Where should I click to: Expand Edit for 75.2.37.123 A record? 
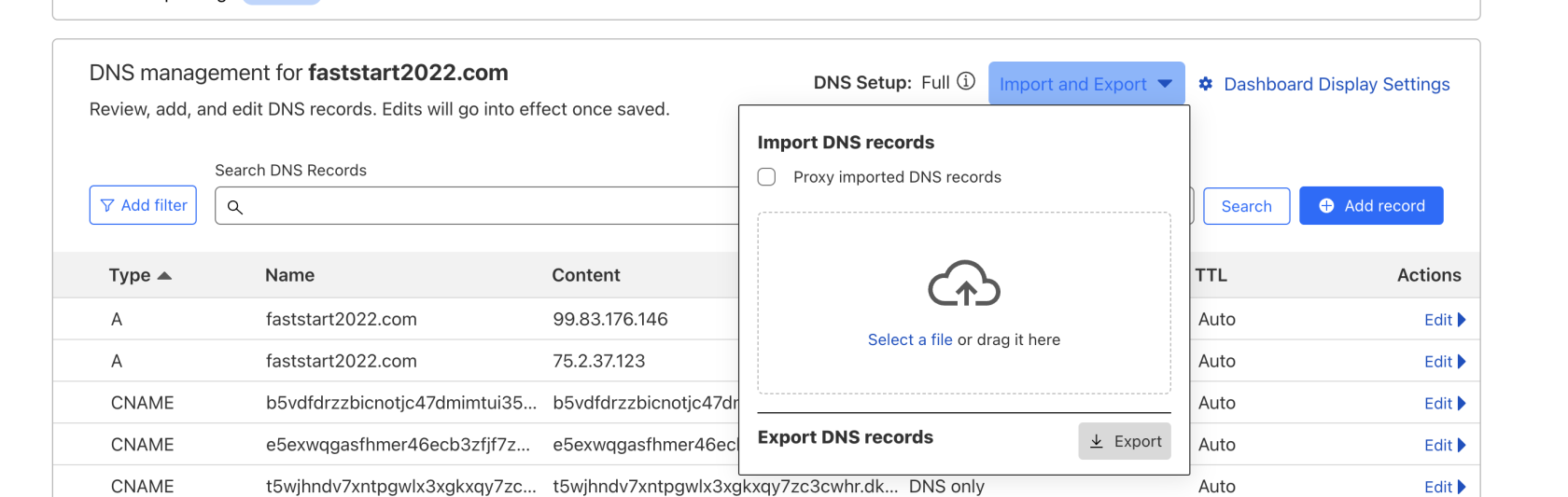(1444, 362)
